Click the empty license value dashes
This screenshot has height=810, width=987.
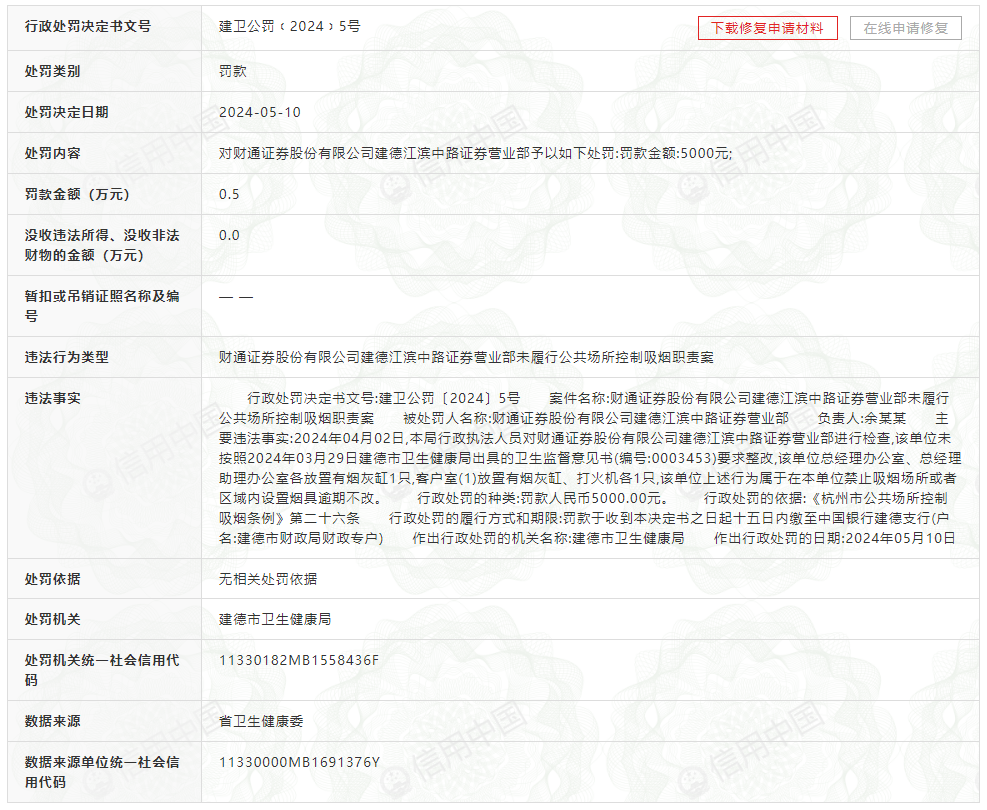pos(236,296)
